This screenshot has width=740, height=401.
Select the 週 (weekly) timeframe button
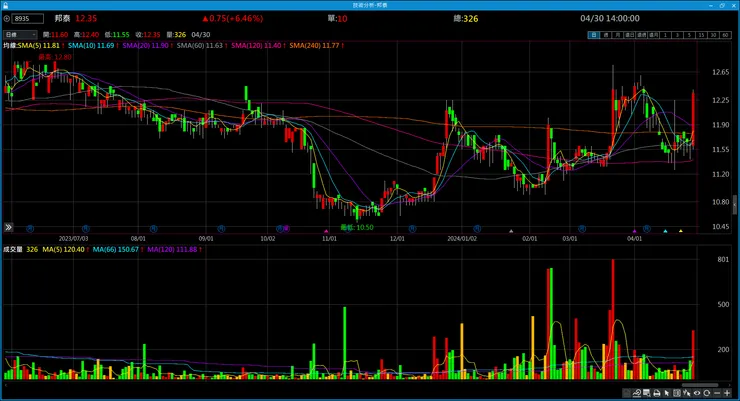pos(605,35)
